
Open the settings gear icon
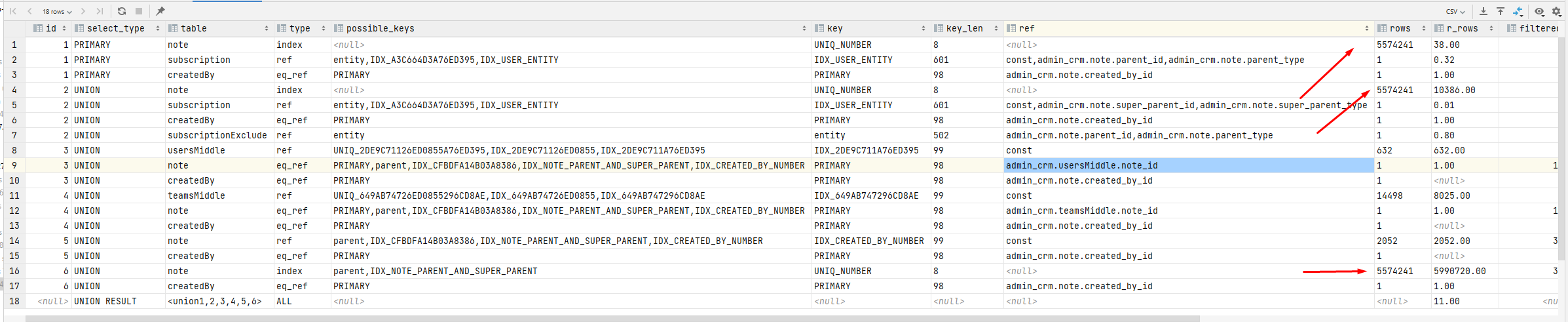(1557, 11)
